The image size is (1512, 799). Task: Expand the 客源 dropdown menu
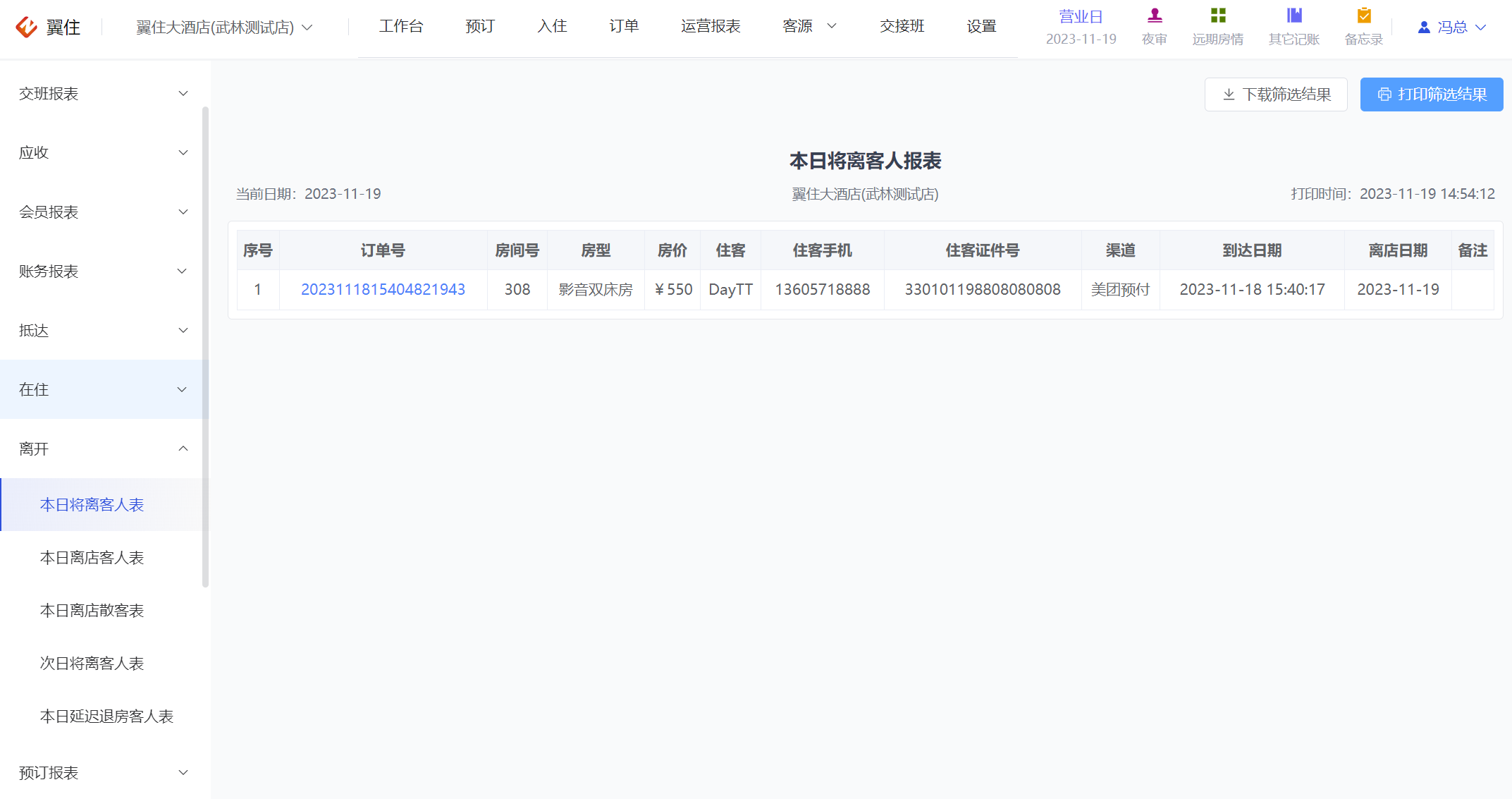click(x=809, y=26)
